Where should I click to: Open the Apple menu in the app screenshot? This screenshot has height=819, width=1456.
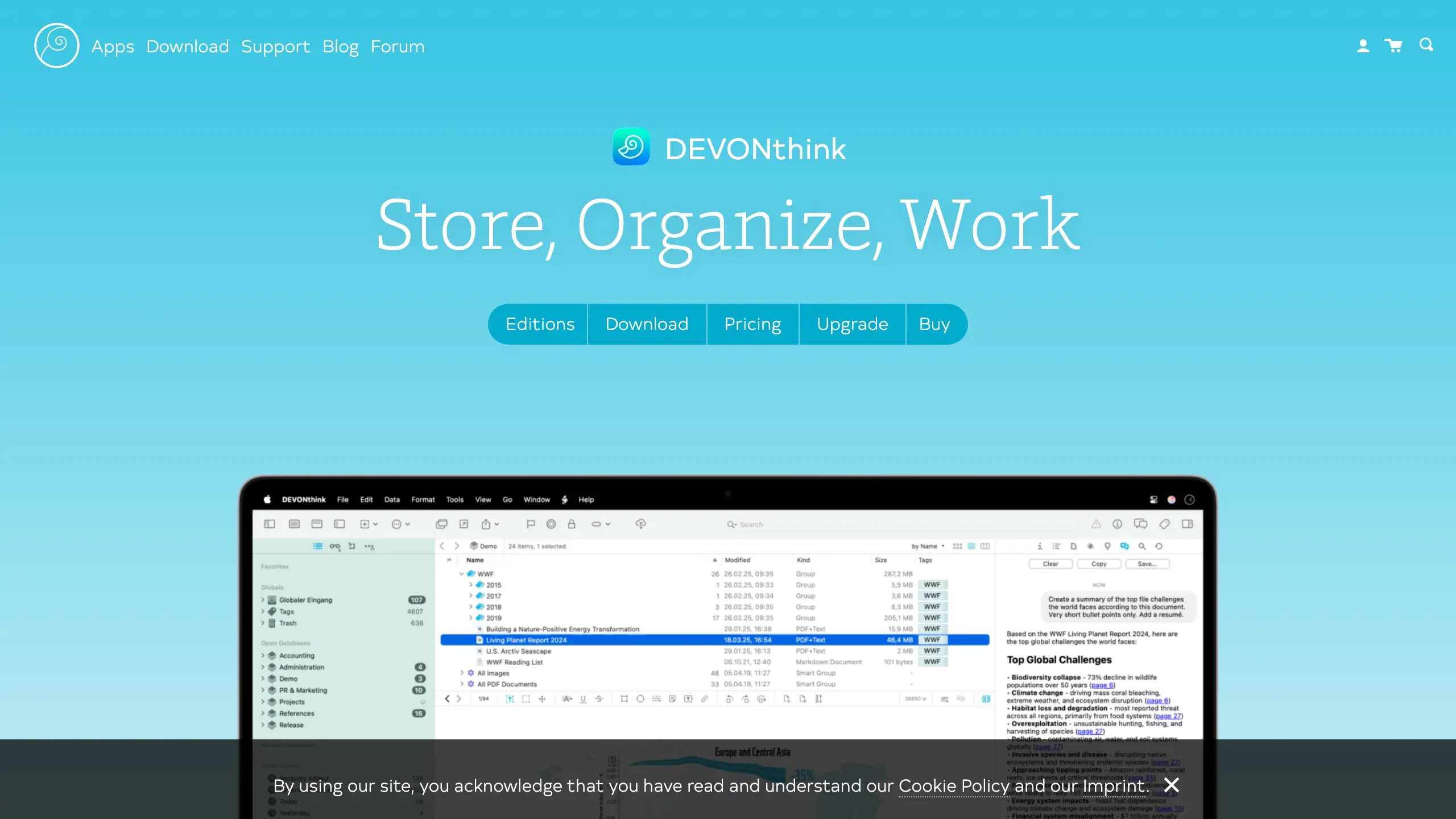pos(267,499)
